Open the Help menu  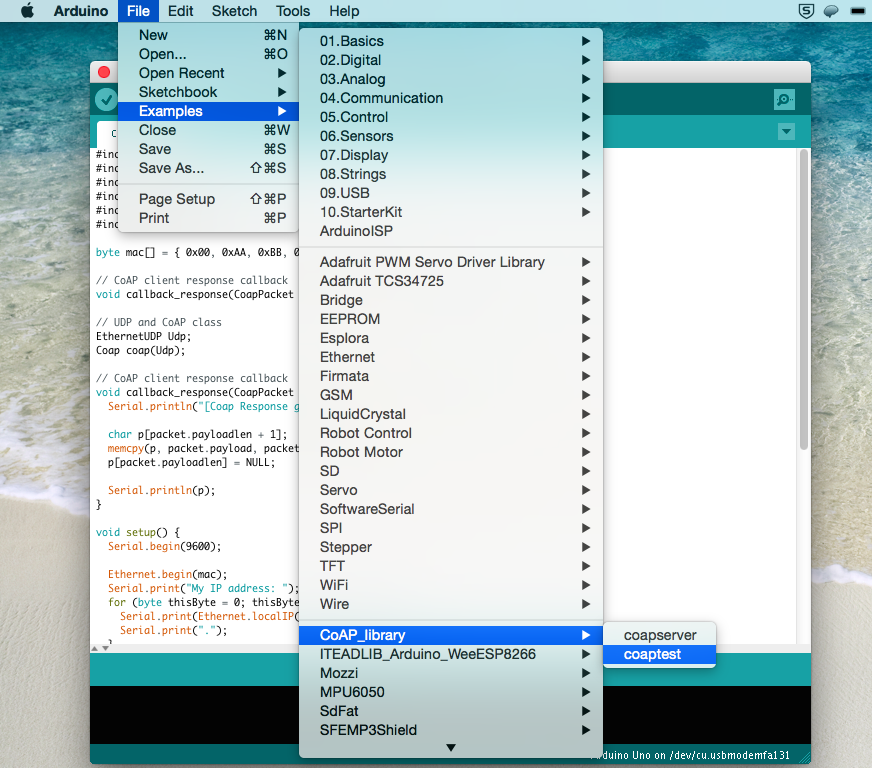coord(344,11)
